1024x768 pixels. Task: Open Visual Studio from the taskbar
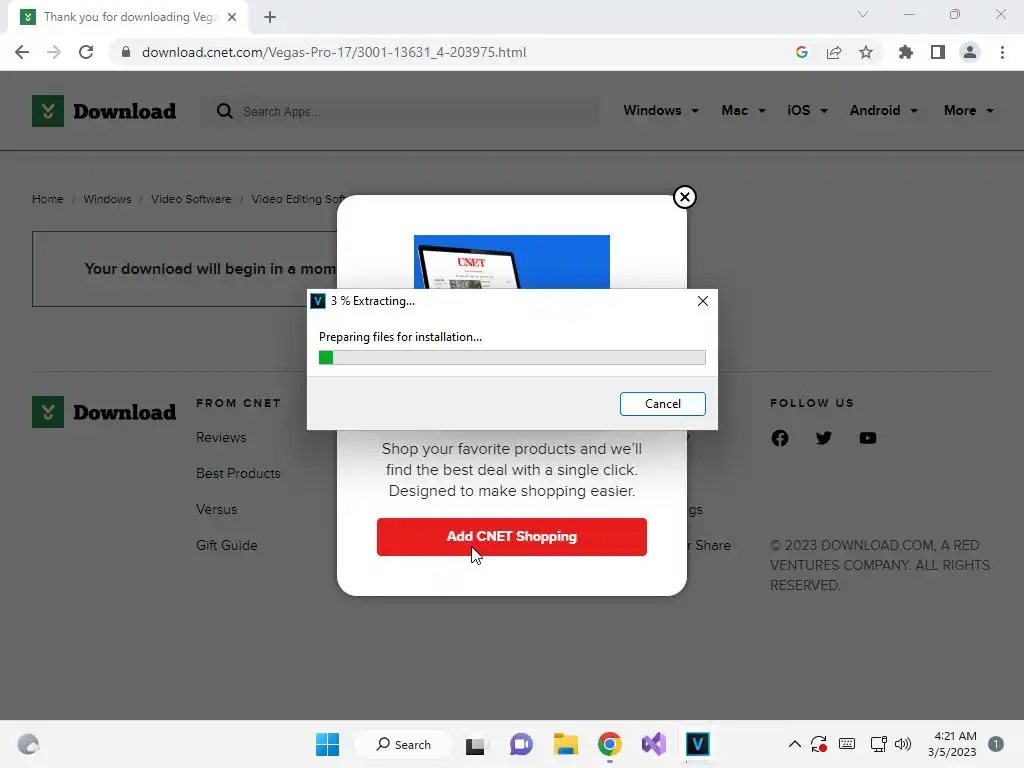(x=654, y=744)
